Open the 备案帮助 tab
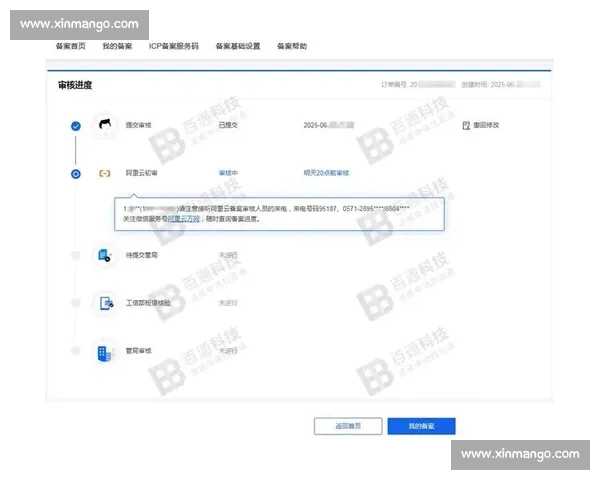This screenshot has height=480, width=600. (x=292, y=46)
